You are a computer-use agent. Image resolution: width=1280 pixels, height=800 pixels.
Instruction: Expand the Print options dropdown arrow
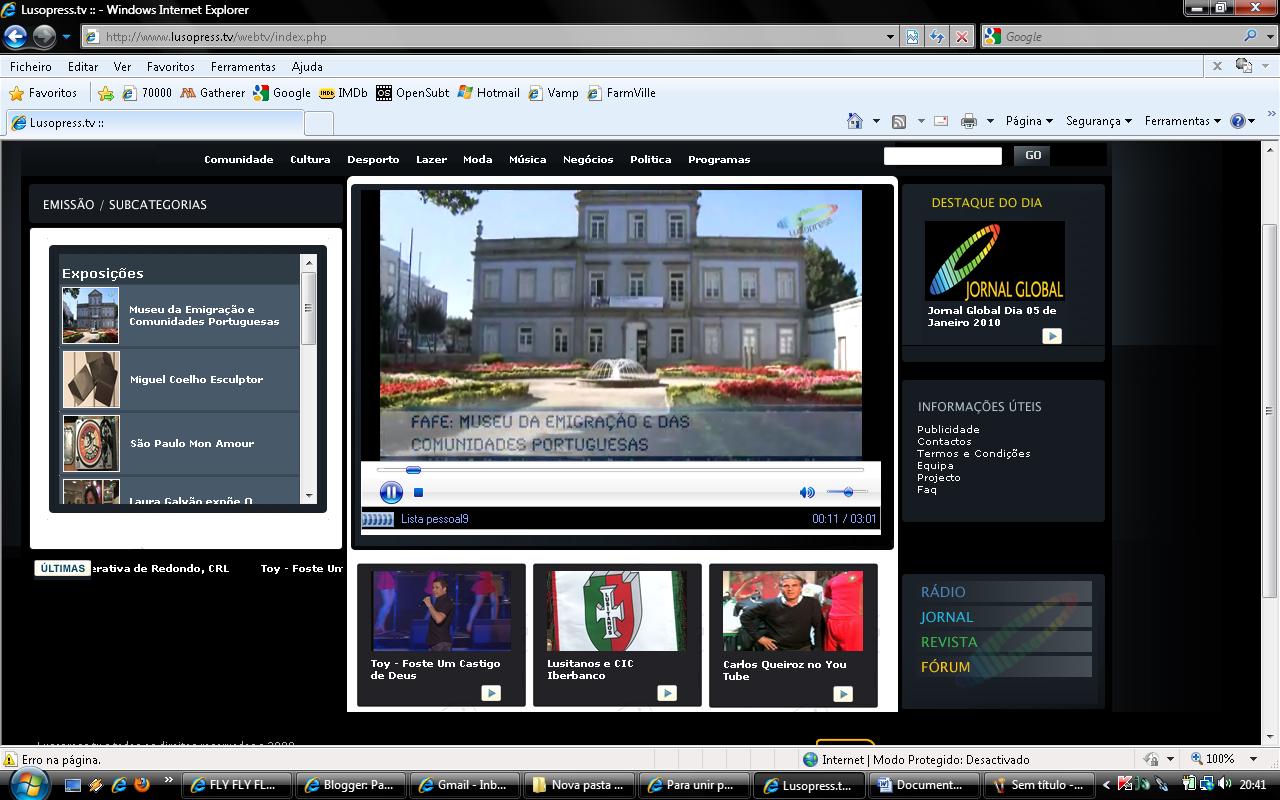pyautogui.click(x=990, y=121)
